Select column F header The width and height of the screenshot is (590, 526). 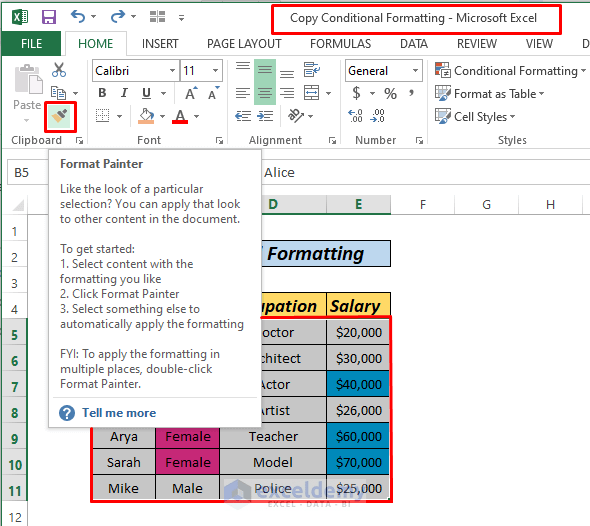click(423, 205)
